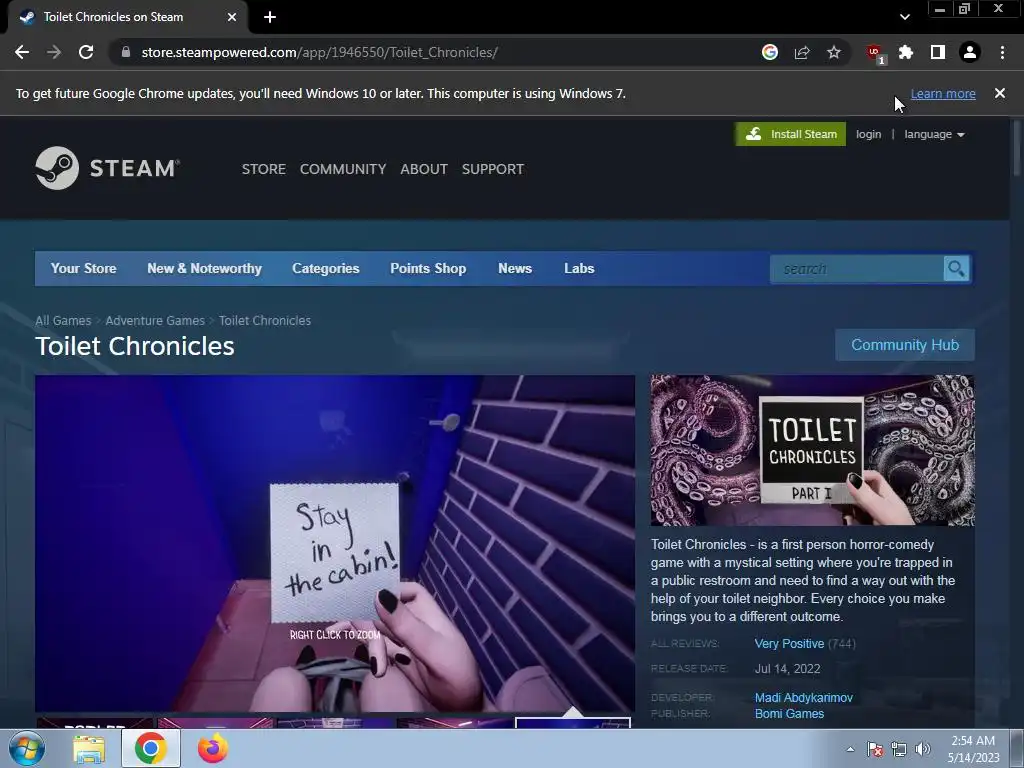Screen dimensions: 1024x768
Task: Open Action Center flag icon
Action: (875, 749)
